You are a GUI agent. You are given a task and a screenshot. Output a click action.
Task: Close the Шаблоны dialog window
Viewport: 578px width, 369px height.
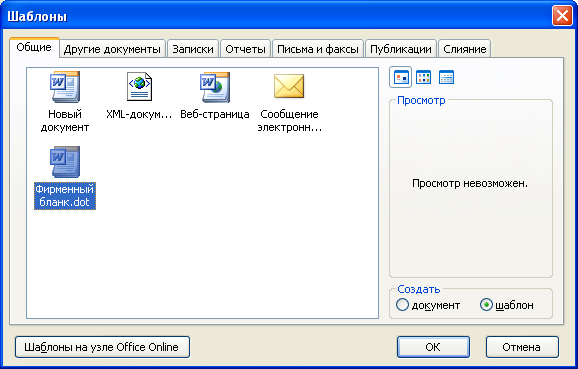562,16
